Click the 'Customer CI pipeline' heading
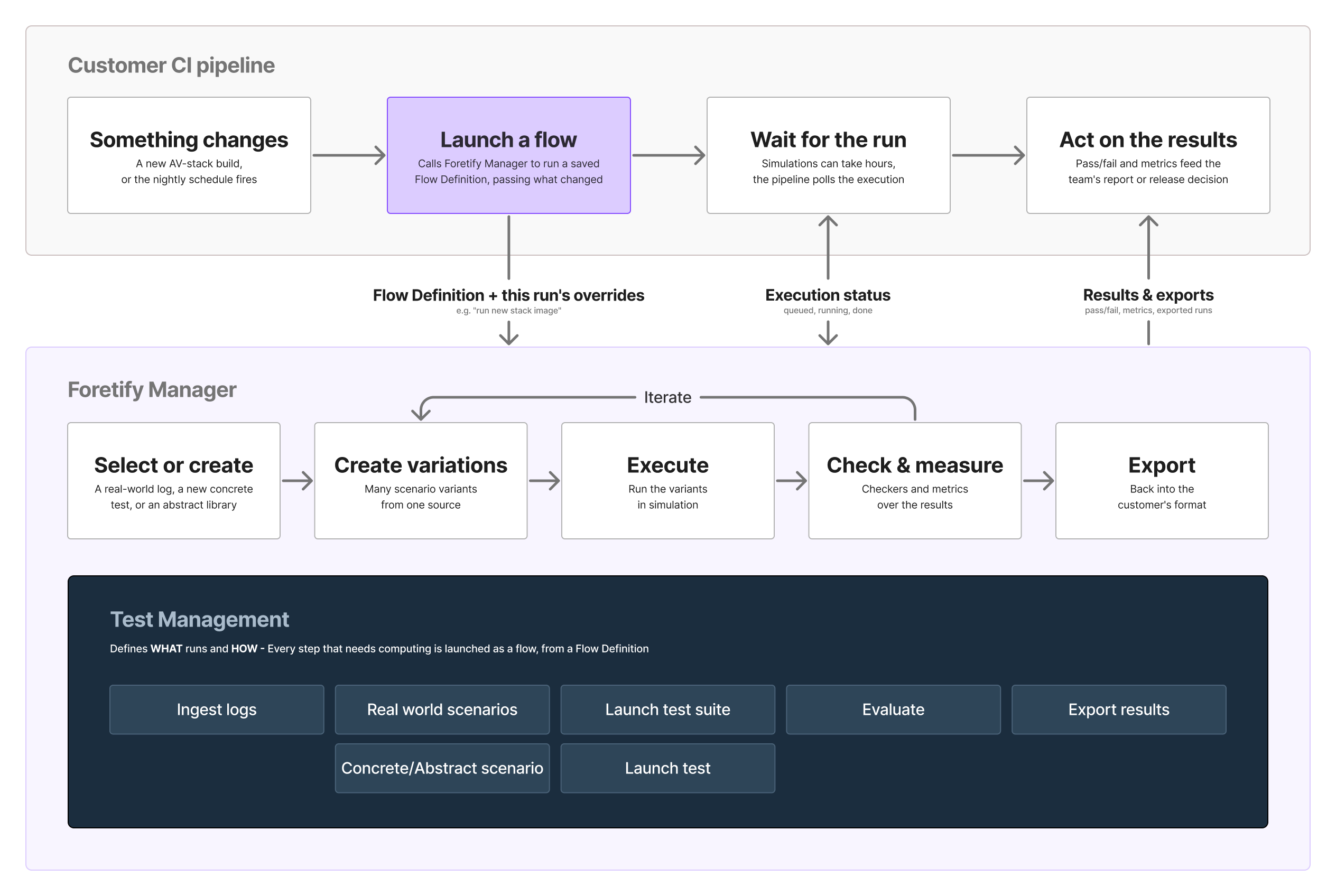Image resolution: width=1336 pixels, height=896 pixels. click(172, 65)
